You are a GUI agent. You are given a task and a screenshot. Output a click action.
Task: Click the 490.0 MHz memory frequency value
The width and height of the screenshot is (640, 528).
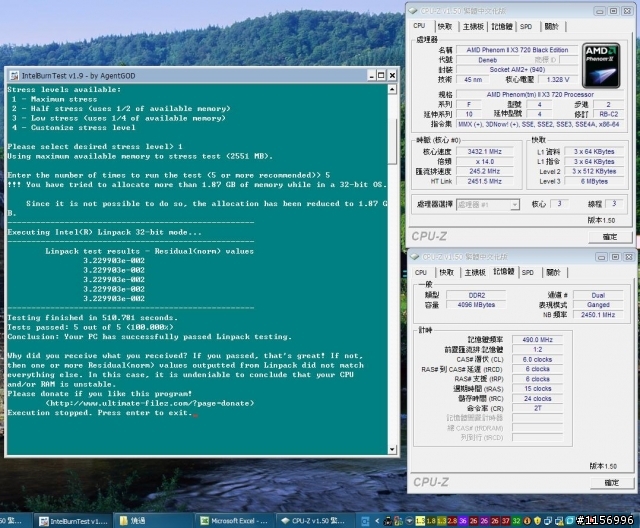click(x=538, y=339)
